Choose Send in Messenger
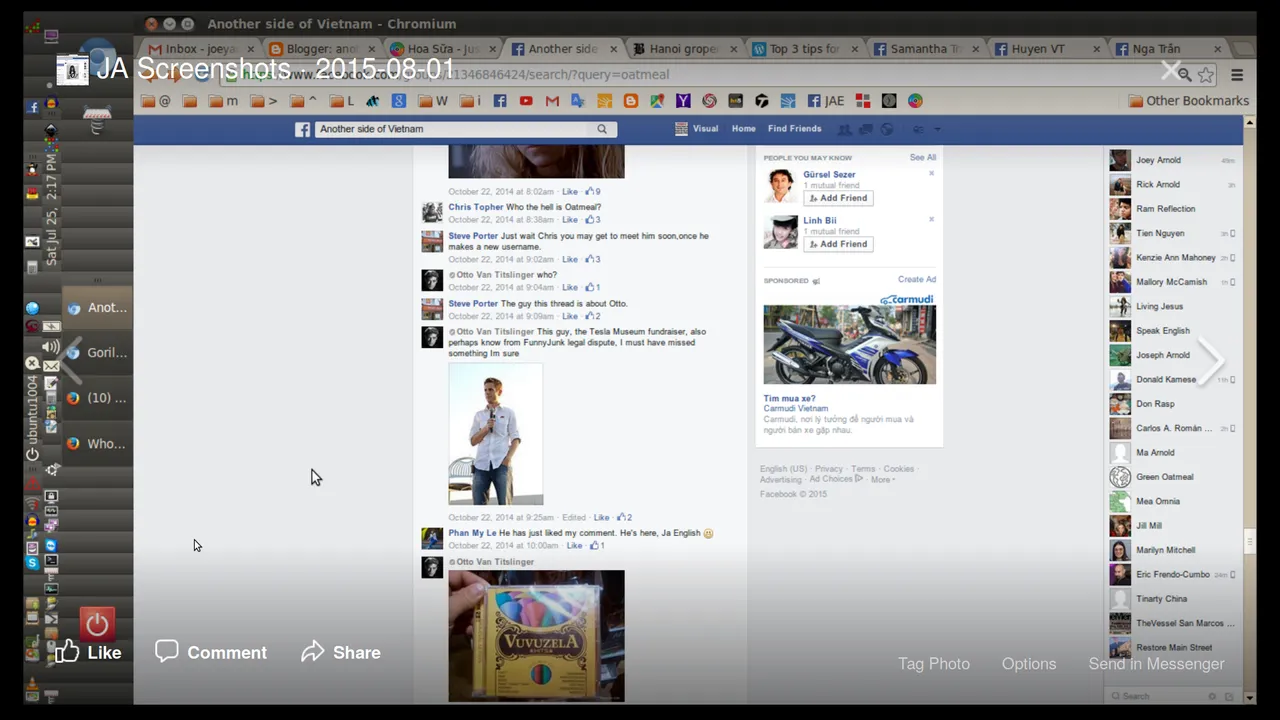Screen dimensions: 1280x720 pyautogui.click(x=1156, y=664)
